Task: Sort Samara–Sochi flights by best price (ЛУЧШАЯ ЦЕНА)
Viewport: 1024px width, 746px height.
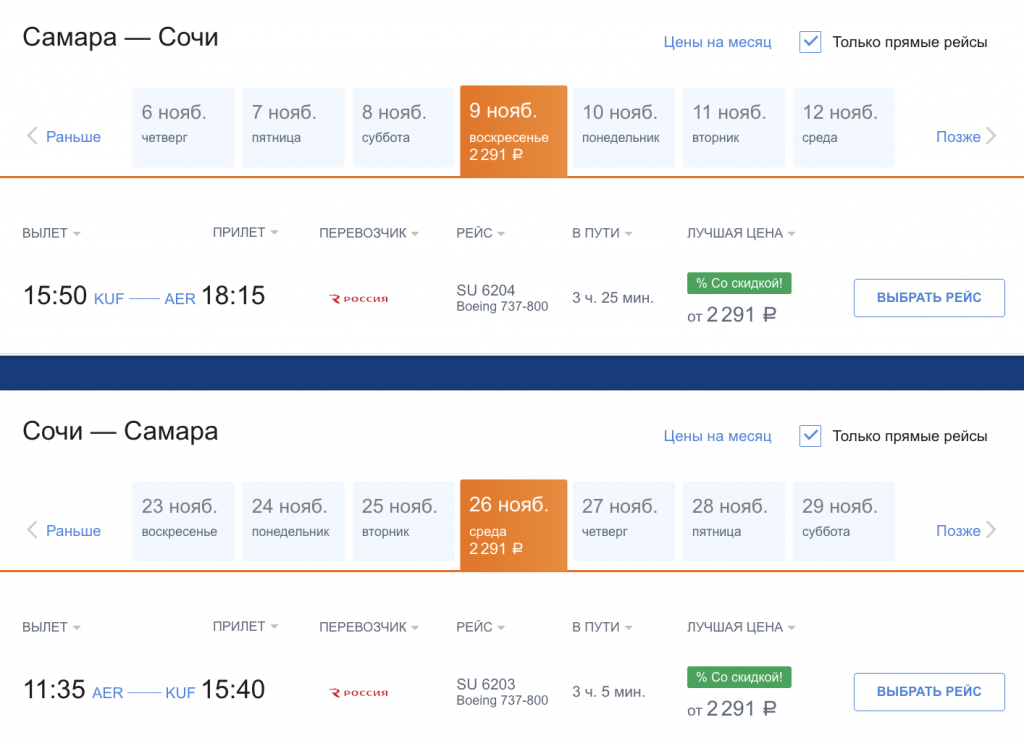Action: [x=741, y=233]
